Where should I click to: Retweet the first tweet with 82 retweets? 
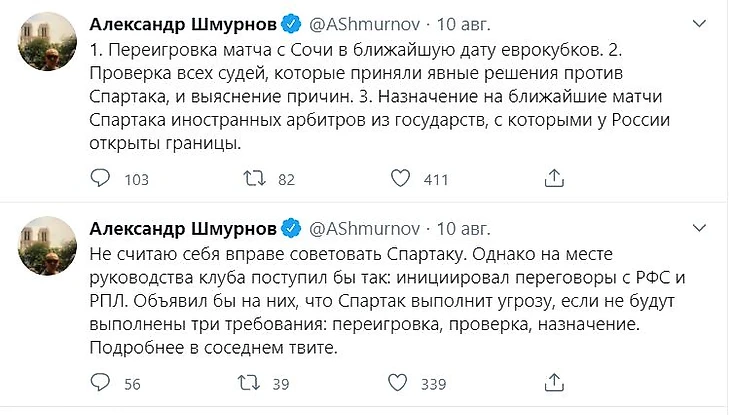click(x=257, y=179)
